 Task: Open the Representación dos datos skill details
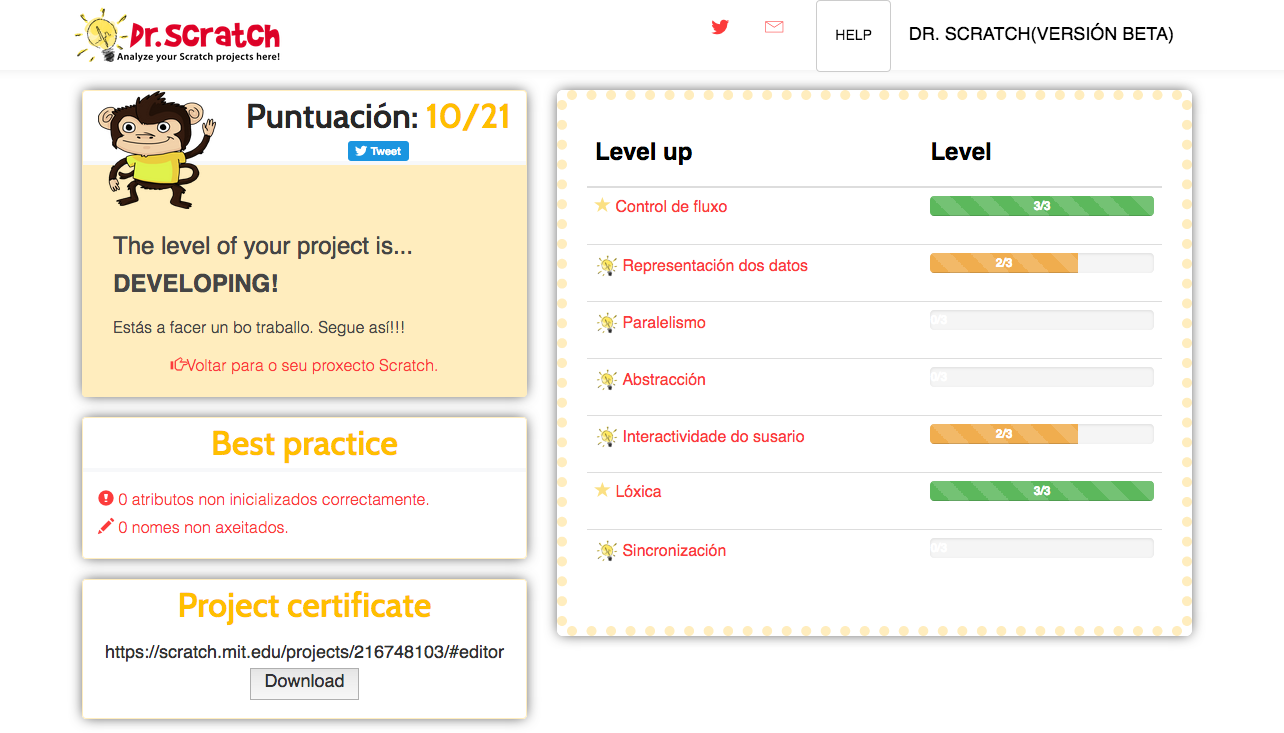pyautogui.click(x=715, y=265)
